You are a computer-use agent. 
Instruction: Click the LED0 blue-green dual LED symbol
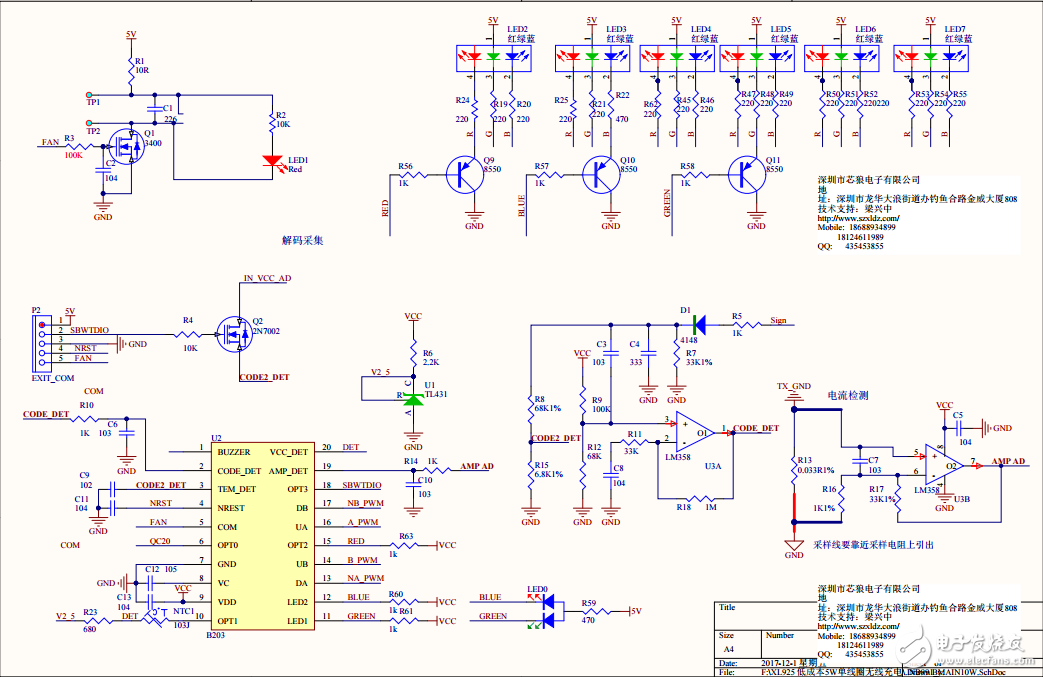(x=544, y=610)
